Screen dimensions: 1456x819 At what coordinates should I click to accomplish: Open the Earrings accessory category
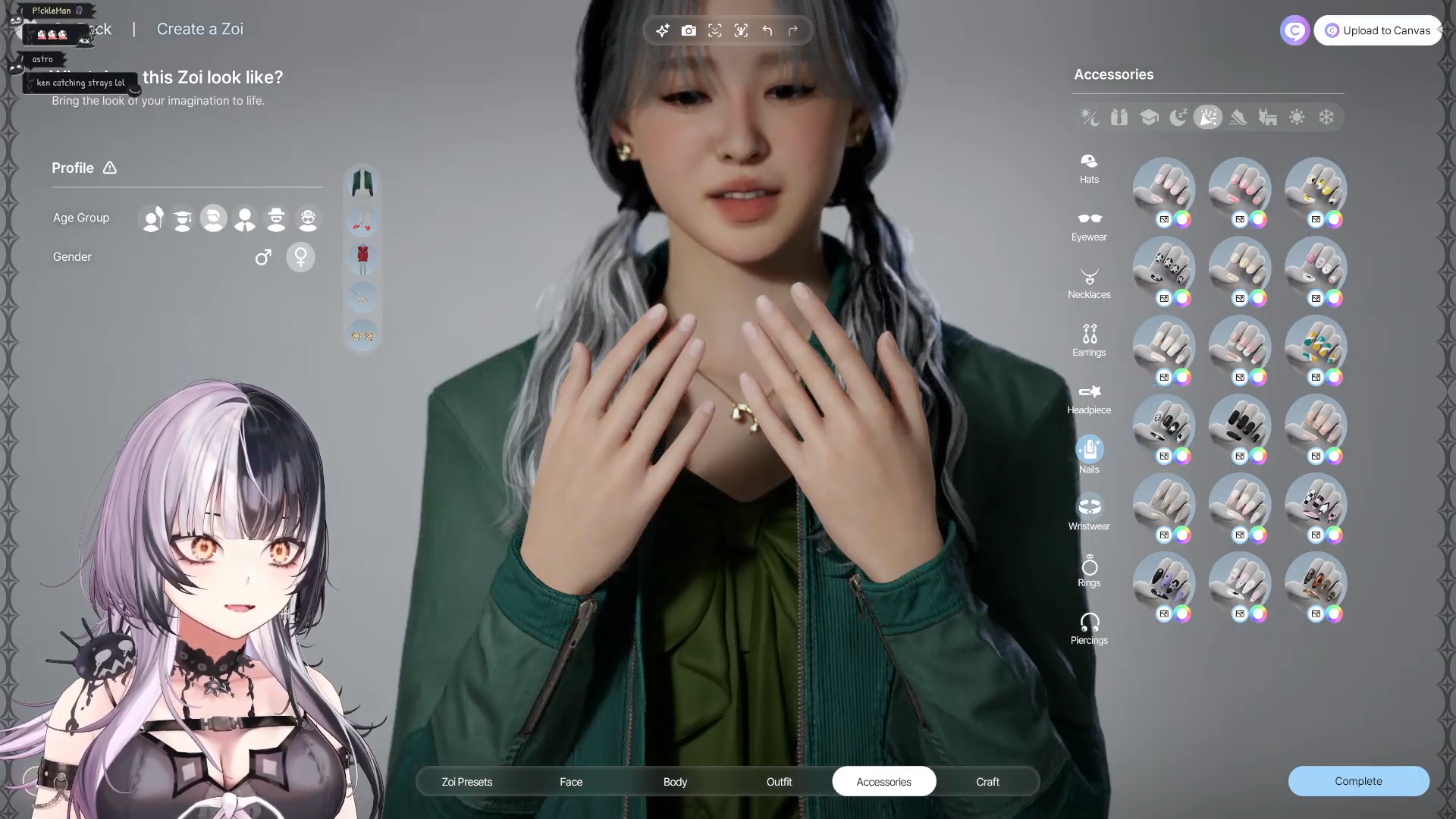1089,340
